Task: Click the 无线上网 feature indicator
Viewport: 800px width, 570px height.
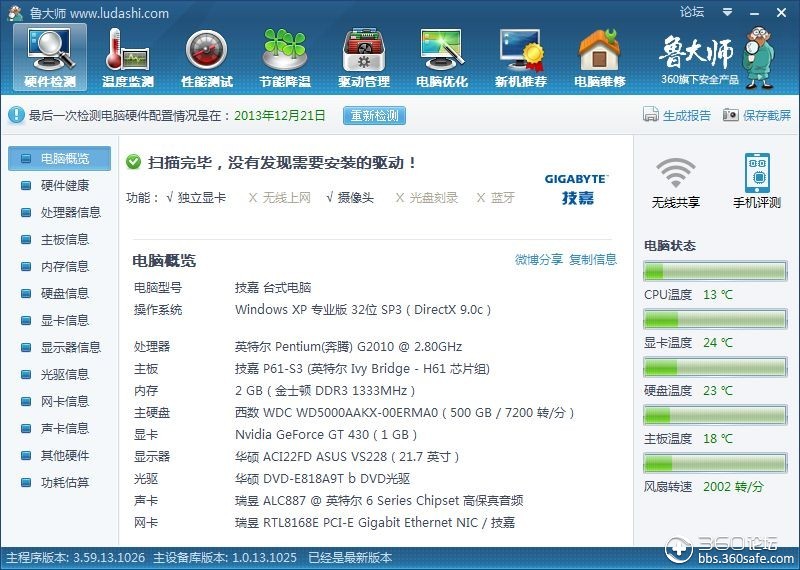Action: click(x=279, y=197)
